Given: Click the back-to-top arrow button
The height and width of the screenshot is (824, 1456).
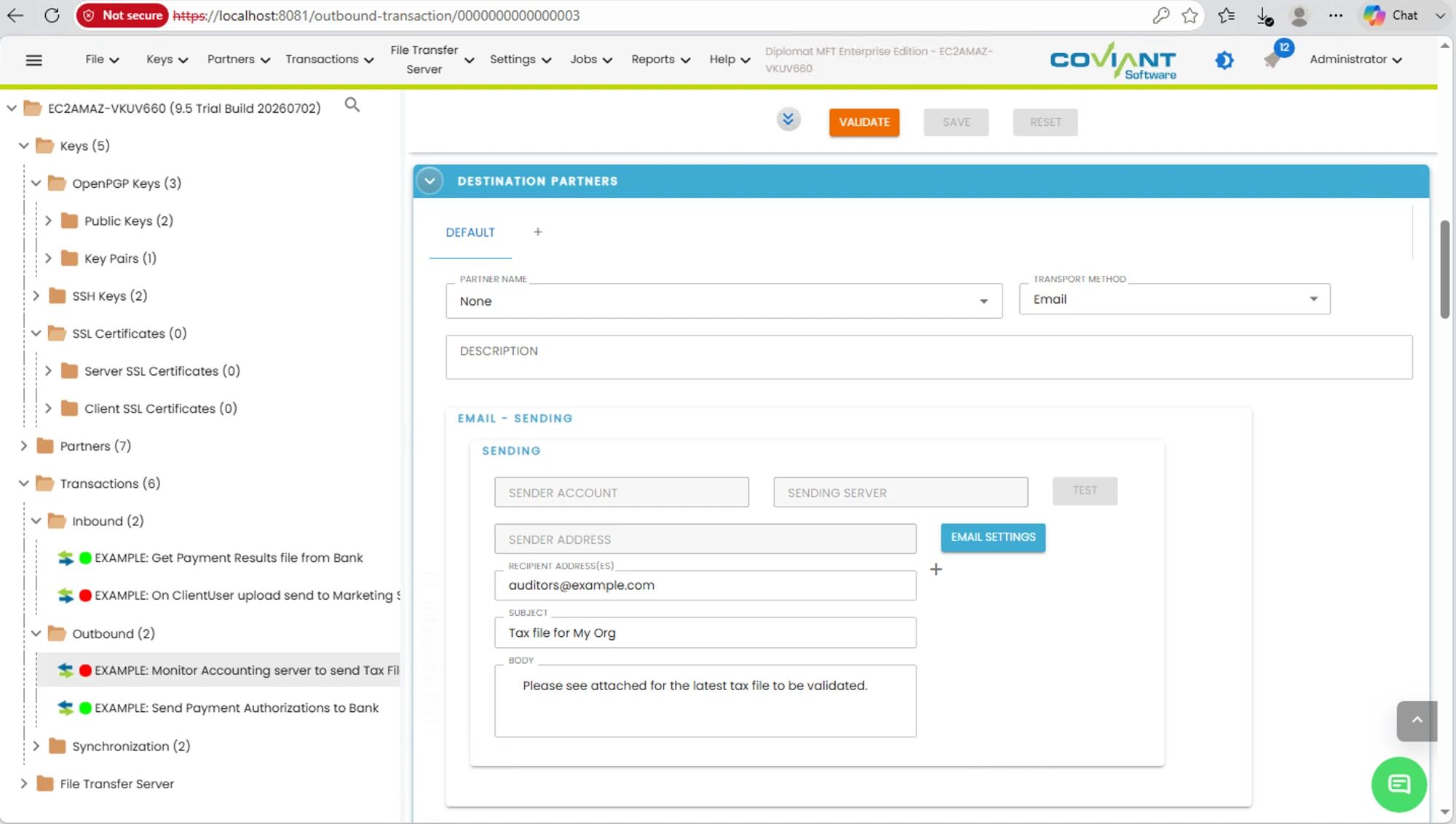Looking at the screenshot, I should click(x=1417, y=721).
